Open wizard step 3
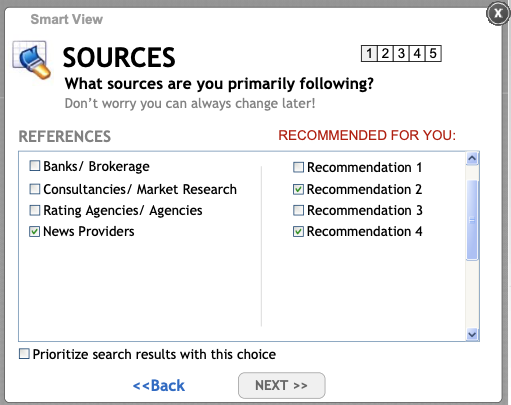Screen dimensions: 511x405 click(x=401, y=54)
